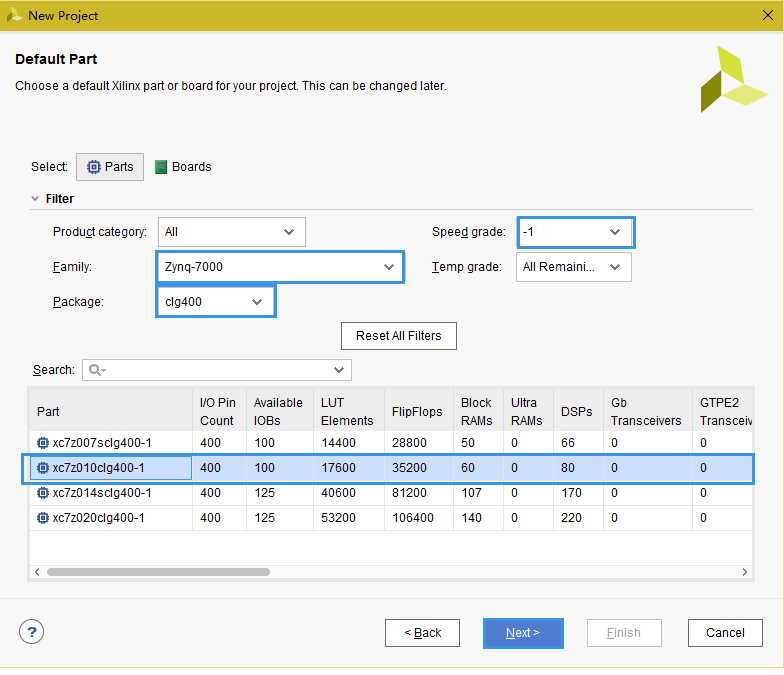Open the Temp grade dropdown
Screen dimensions: 784x675
tap(574, 266)
